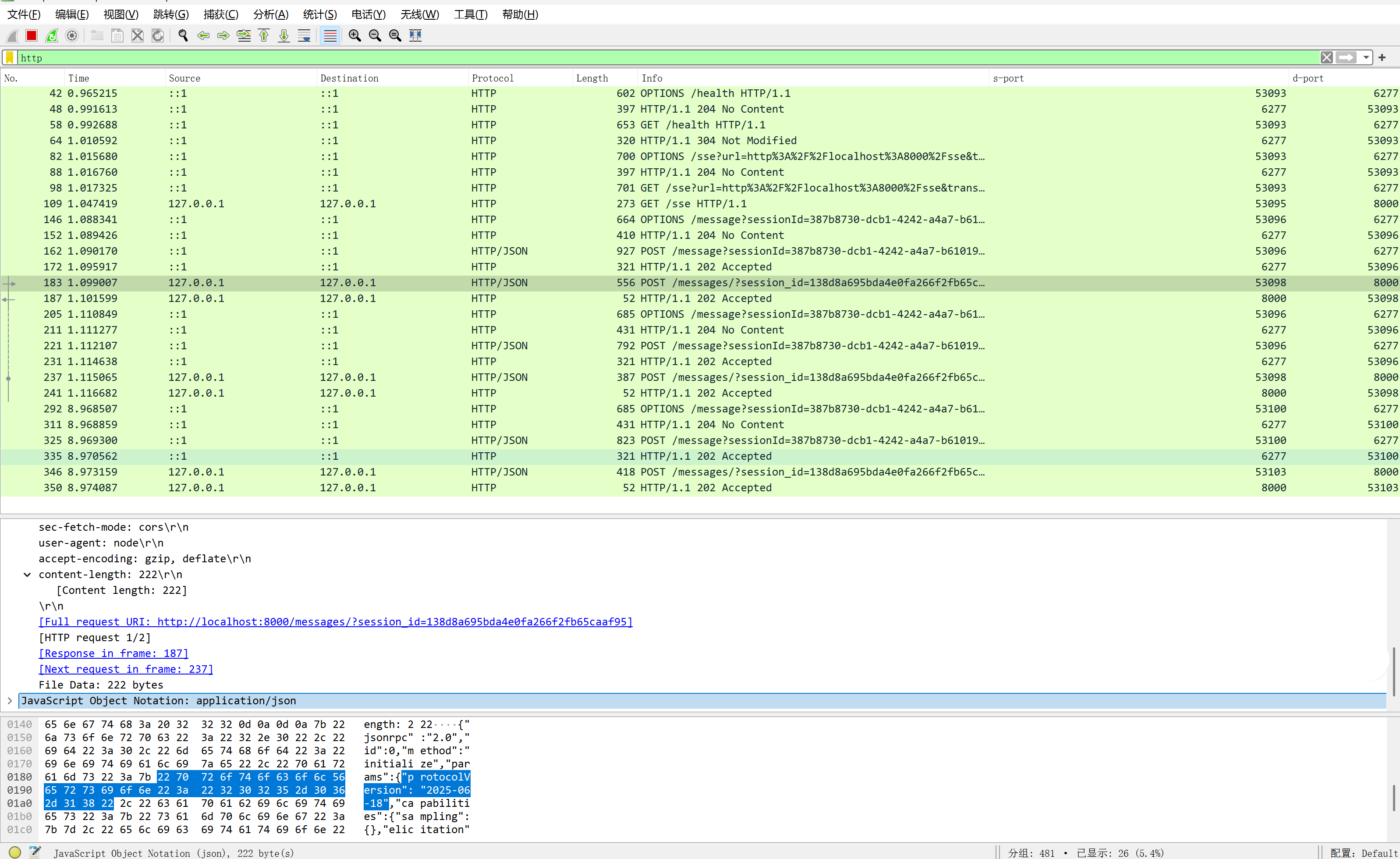Screen dimensions: 1400x859
Task: Sort by the Protocol column header
Action: (521, 78)
